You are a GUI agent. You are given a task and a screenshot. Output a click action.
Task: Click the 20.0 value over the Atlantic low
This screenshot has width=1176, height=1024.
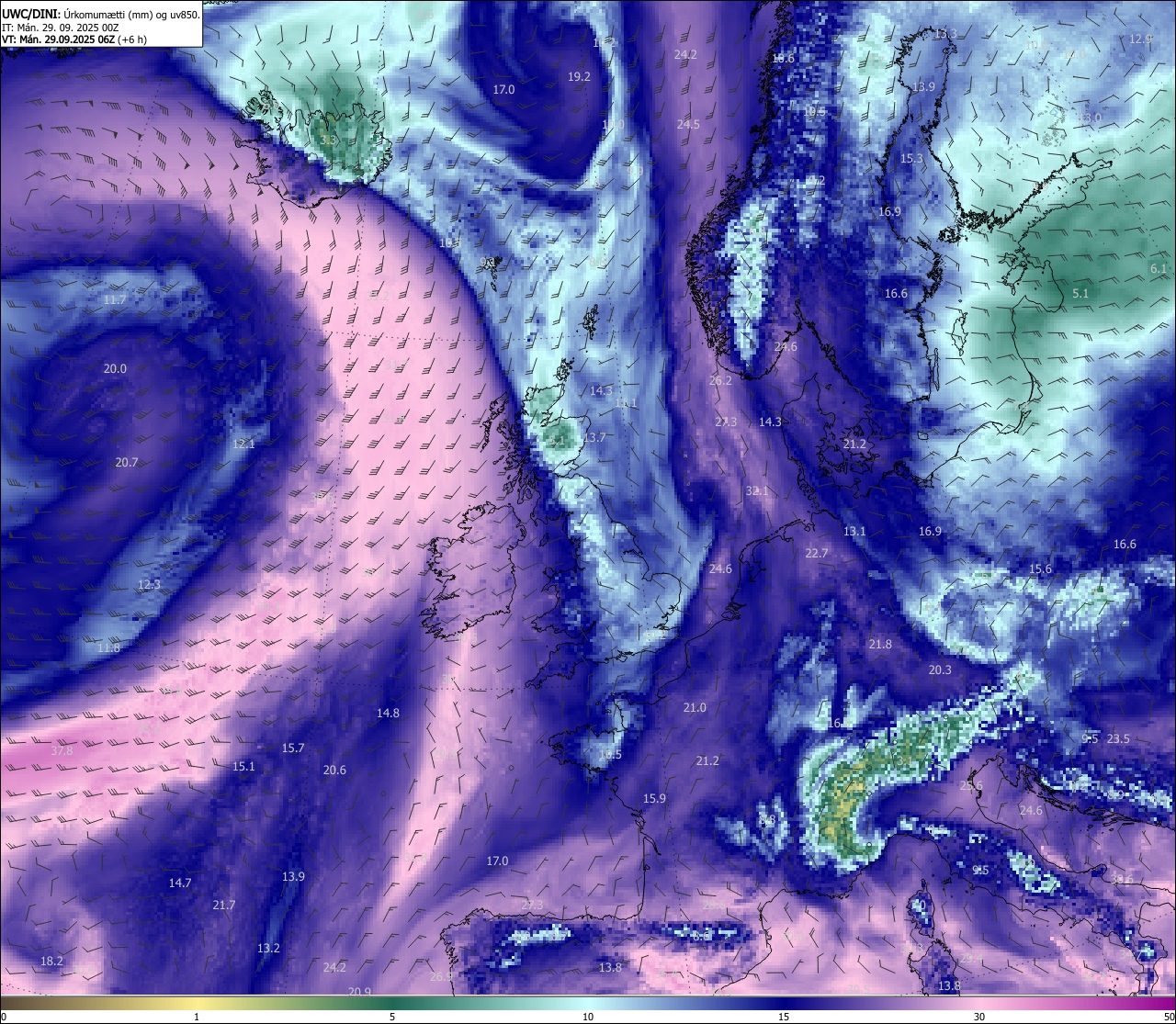(x=115, y=369)
